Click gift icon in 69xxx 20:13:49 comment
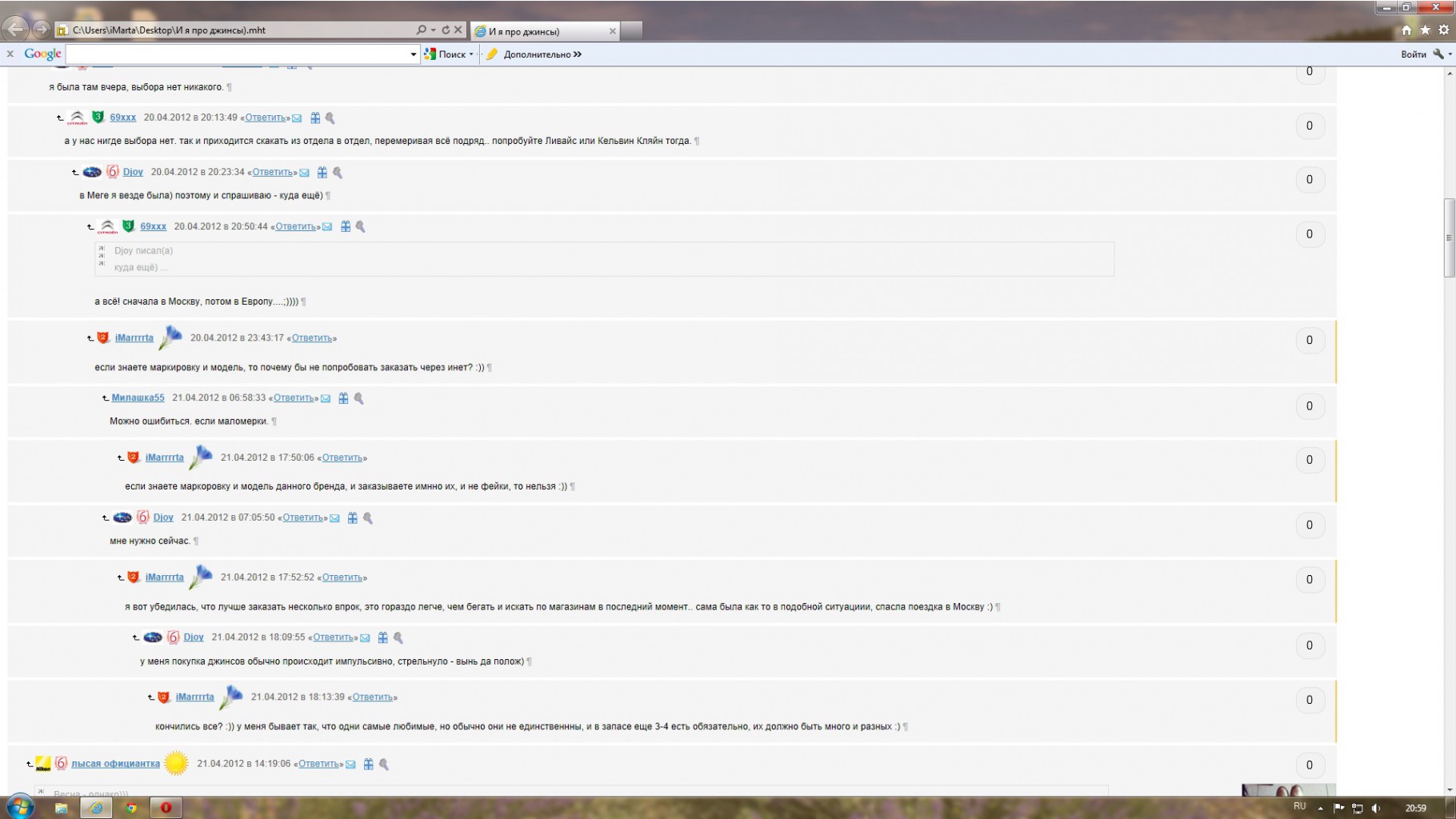The height and width of the screenshot is (819, 1456). click(x=315, y=118)
